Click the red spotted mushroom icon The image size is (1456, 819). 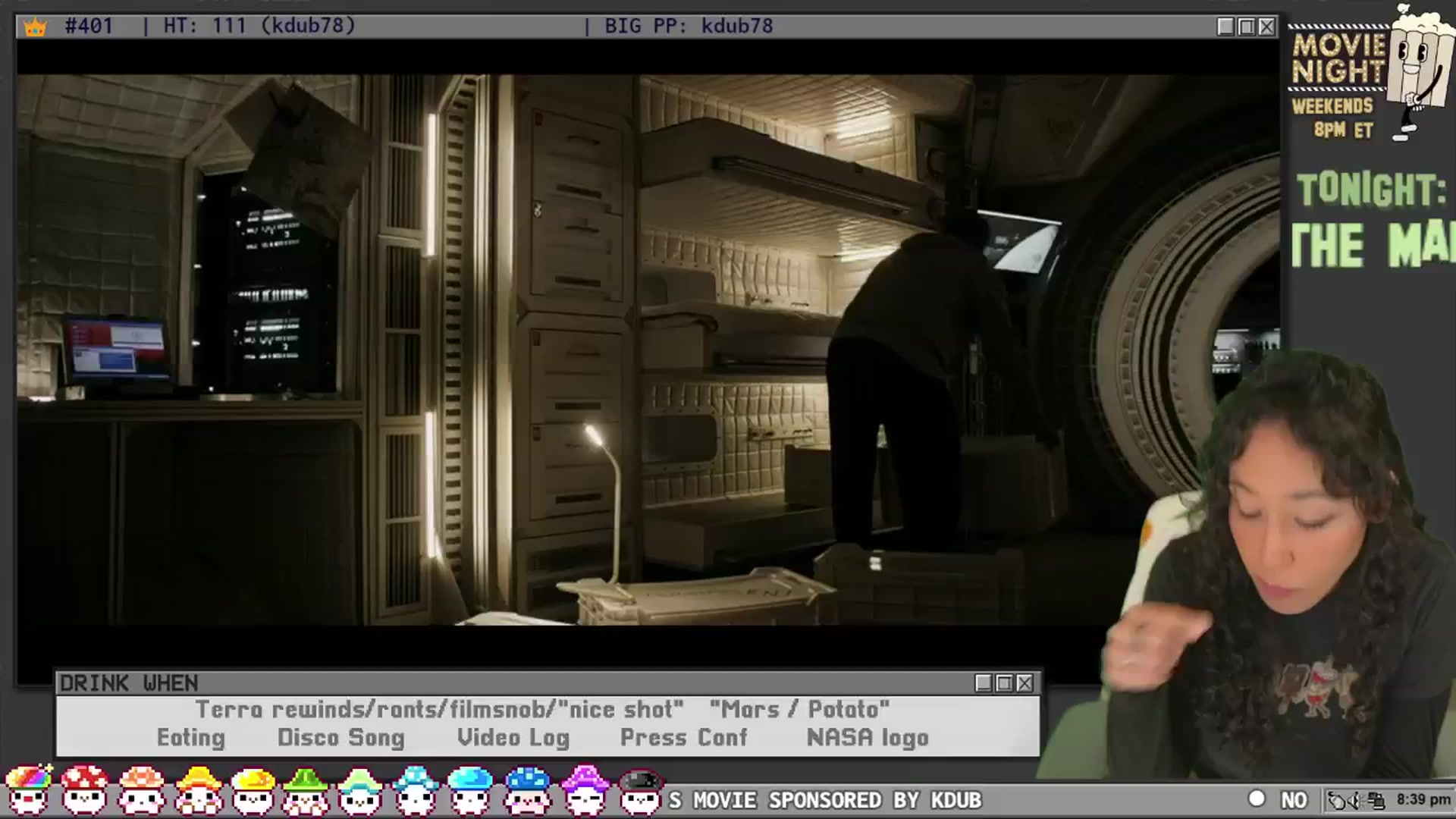84,790
